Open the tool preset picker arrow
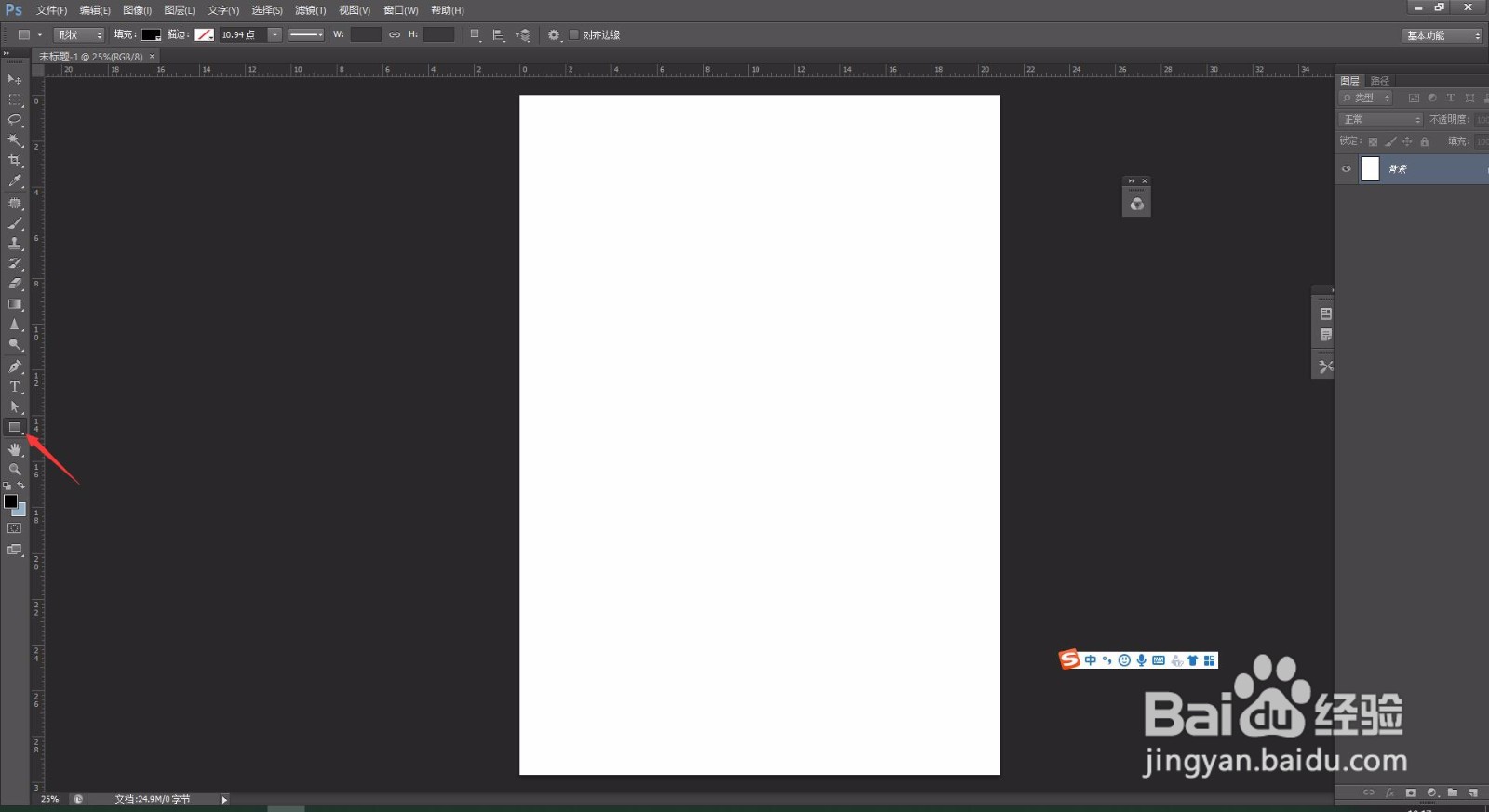Viewport: 1489px width, 812px height. point(40,34)
